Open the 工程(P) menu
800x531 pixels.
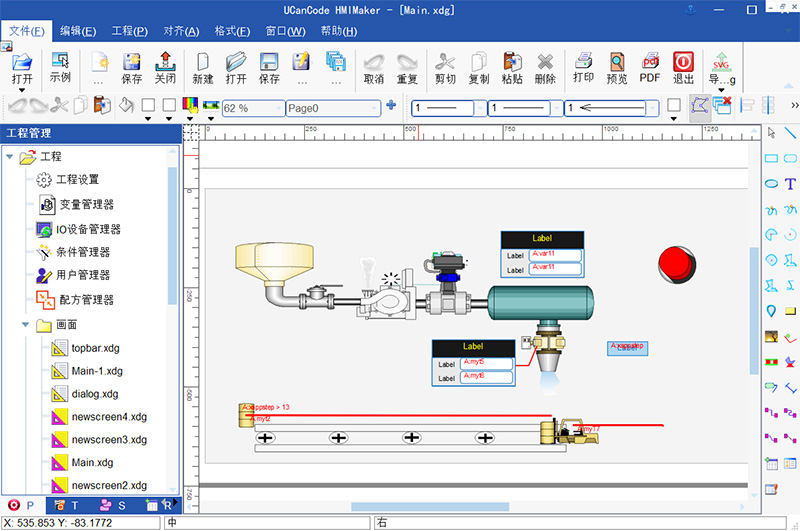pyautogui.click(x=129, y=31)
